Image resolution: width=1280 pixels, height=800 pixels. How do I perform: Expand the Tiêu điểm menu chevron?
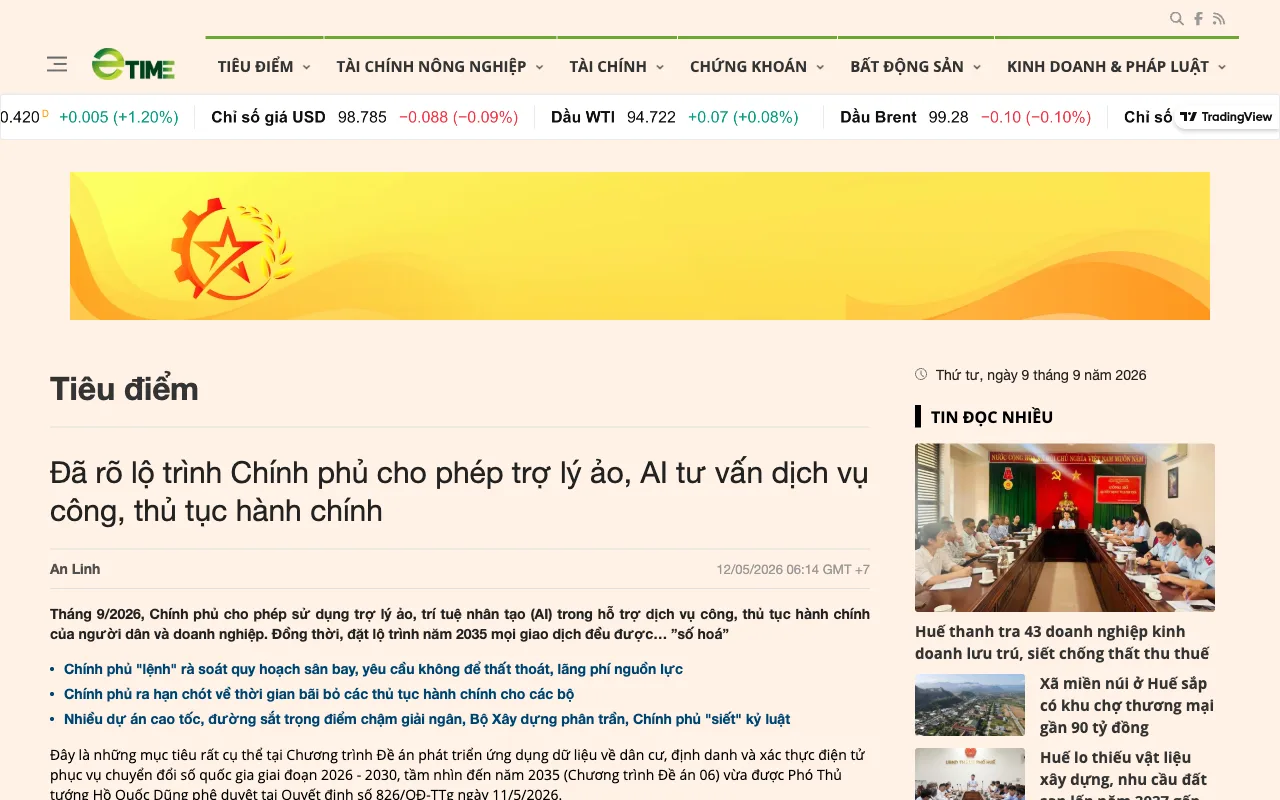point(306,67)
